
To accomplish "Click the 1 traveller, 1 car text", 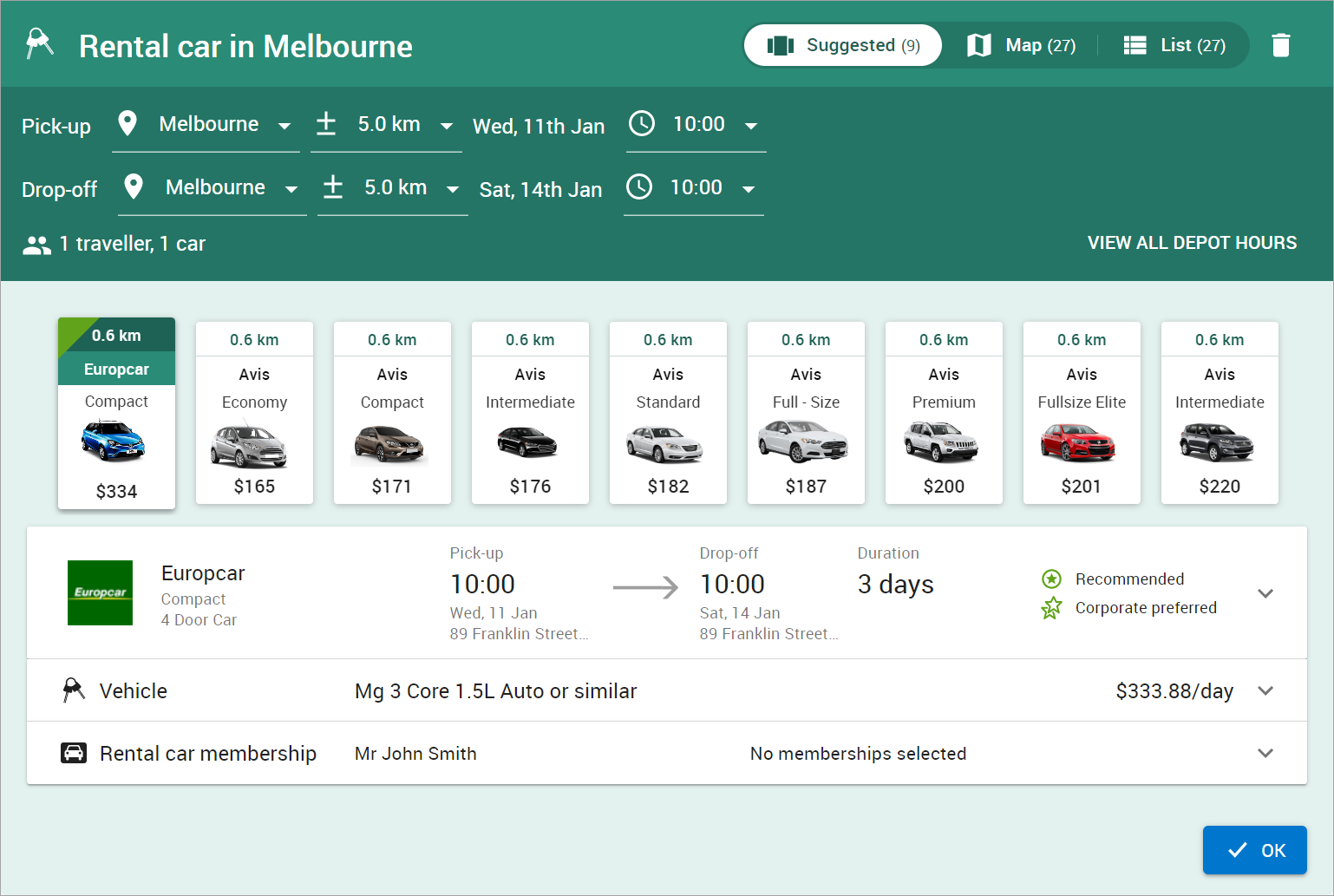I will (x=132, y=244).
